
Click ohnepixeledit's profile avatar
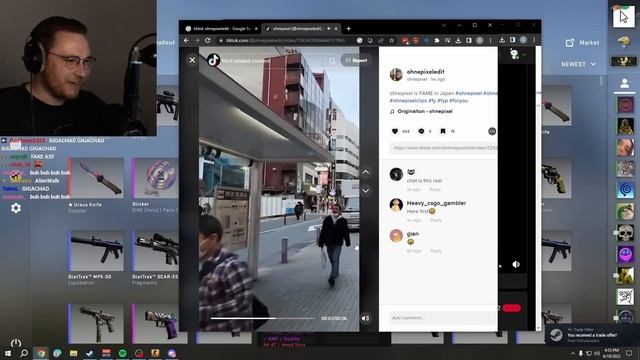(x=396, y=75)
